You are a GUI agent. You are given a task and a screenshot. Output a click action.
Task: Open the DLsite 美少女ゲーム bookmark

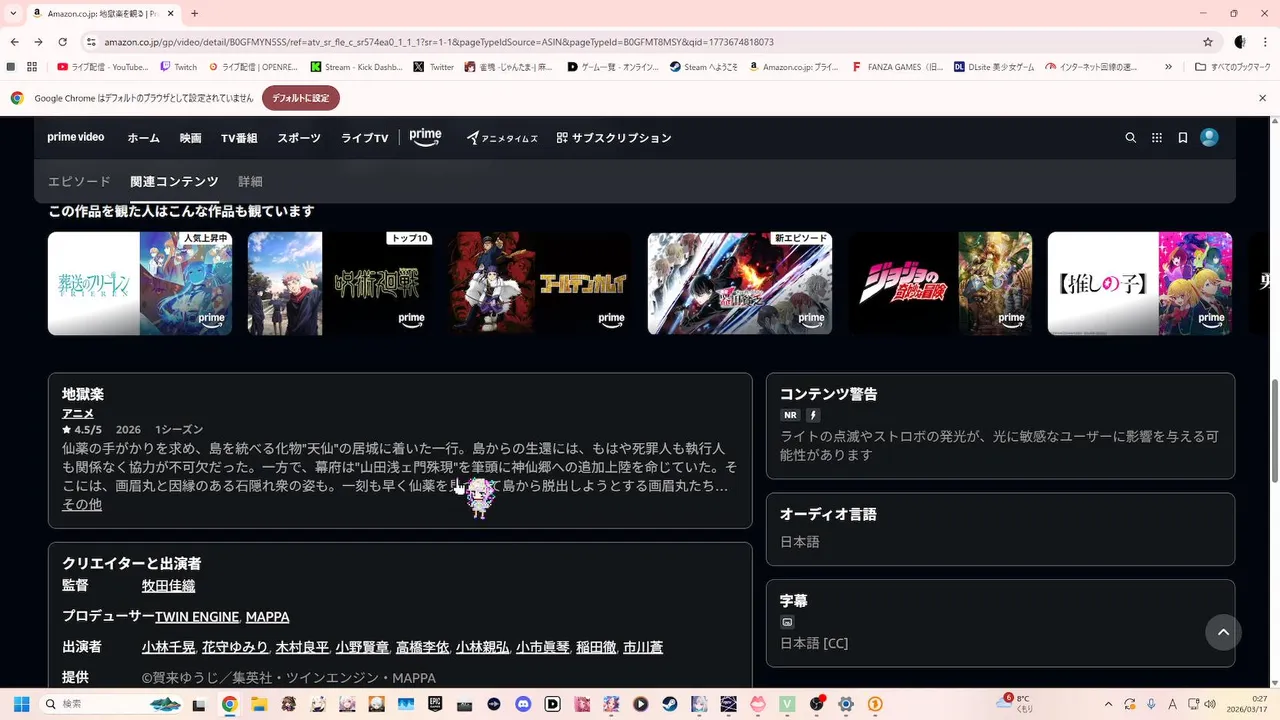[x=993, y=67]
